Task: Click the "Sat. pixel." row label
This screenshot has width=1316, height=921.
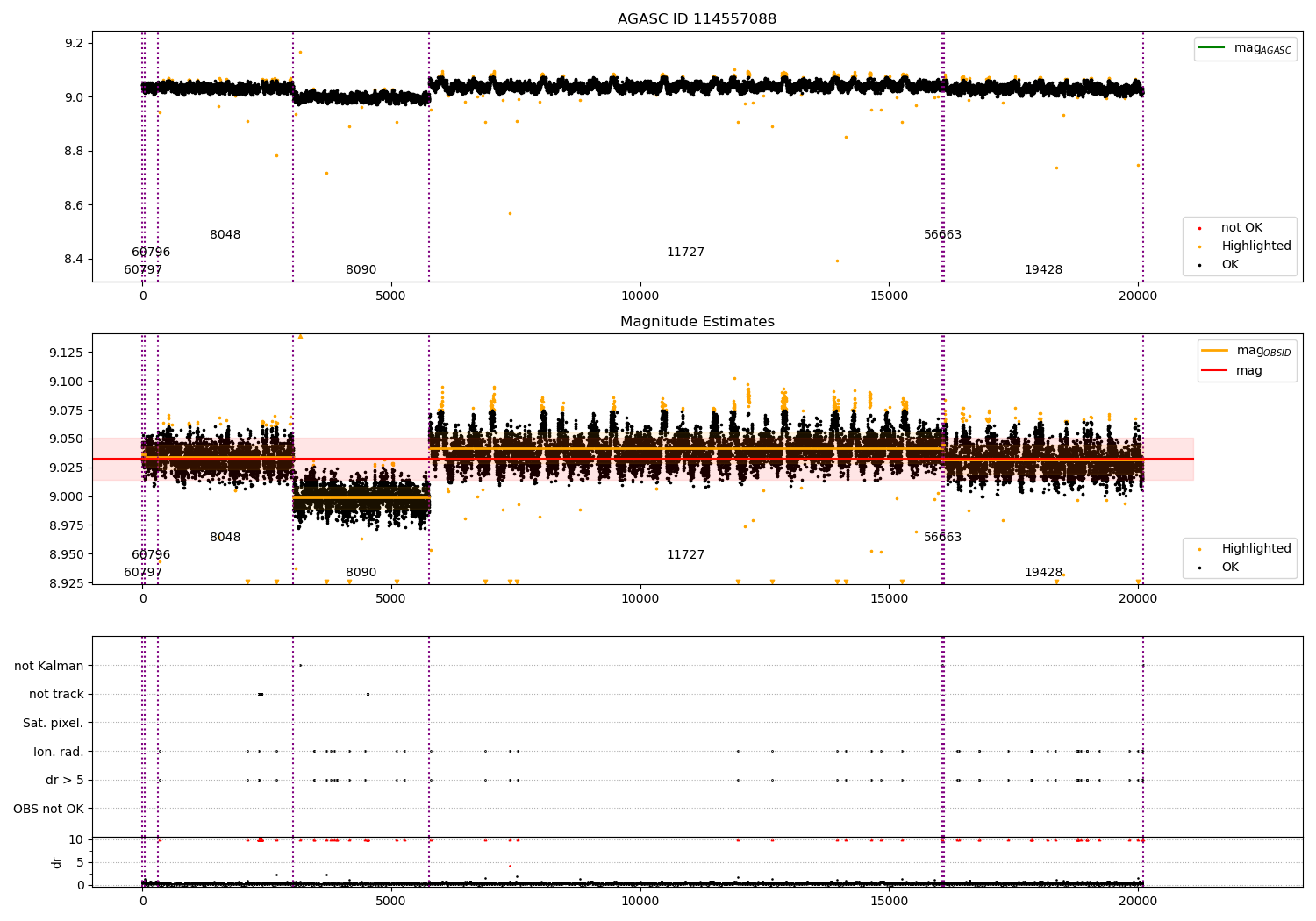Action: tap(54, 723)
